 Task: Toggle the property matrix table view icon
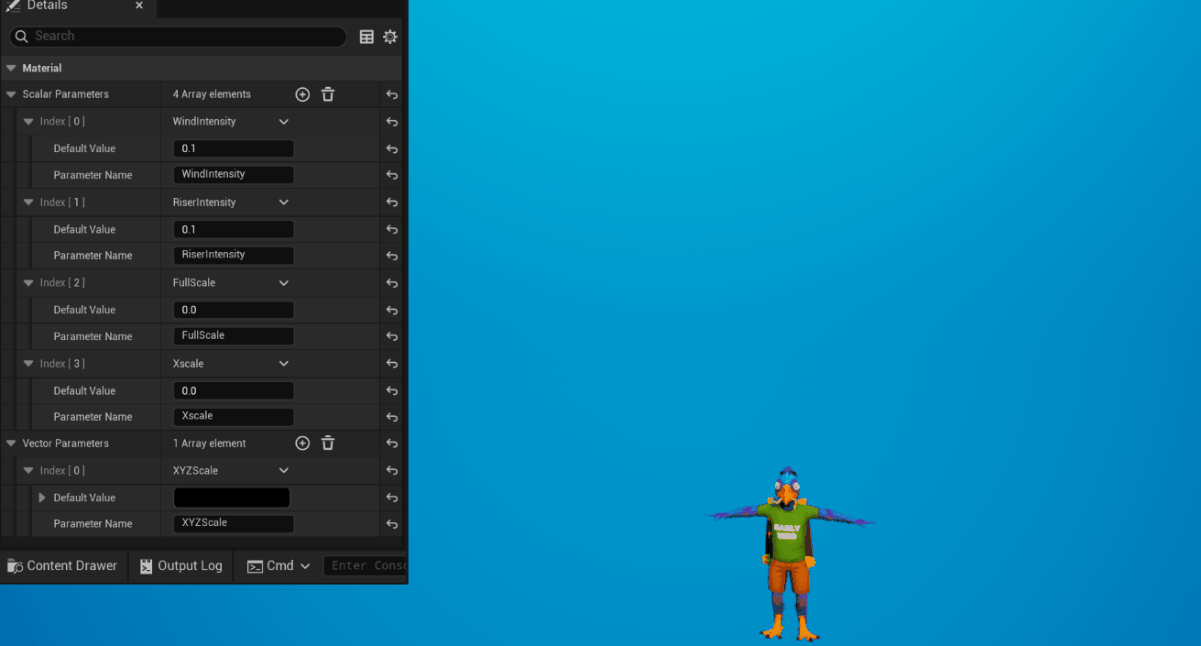coord(367,37)
